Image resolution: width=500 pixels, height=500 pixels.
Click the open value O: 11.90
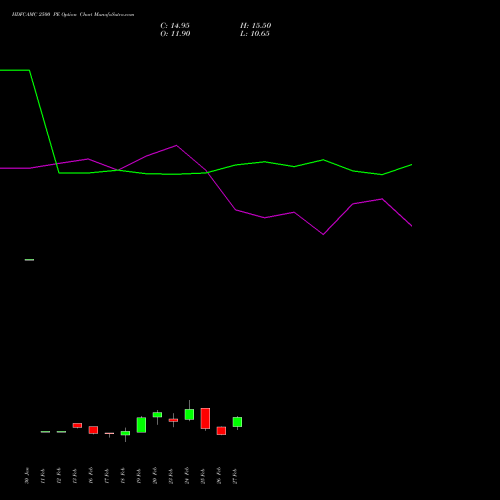[175, 34]
